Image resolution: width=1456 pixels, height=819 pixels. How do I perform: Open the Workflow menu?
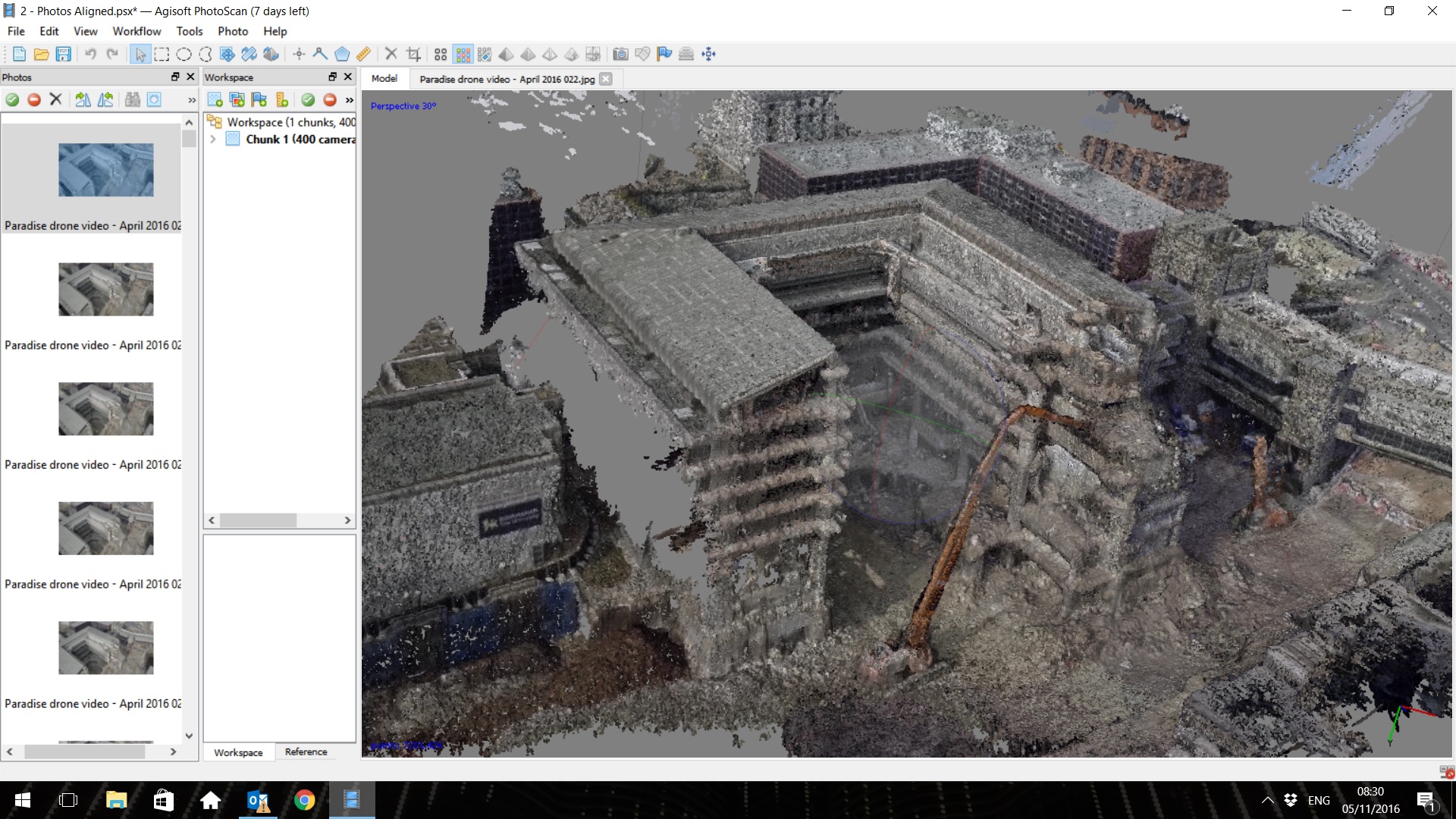(136, 31)
